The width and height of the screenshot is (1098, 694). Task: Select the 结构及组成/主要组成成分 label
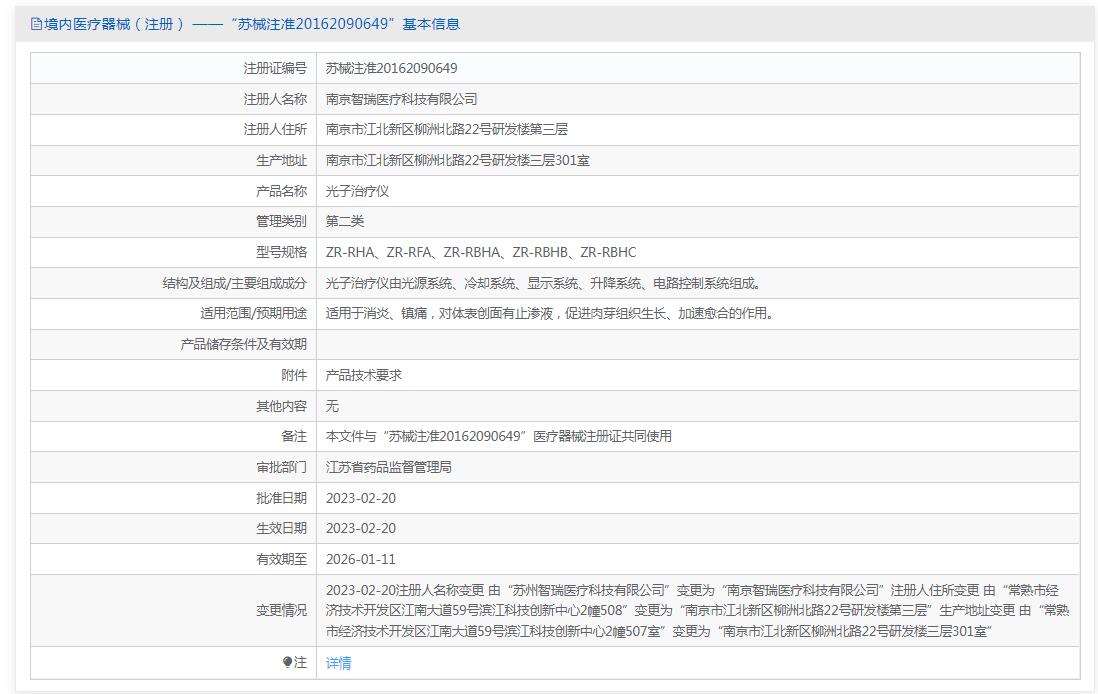(x=235, y=283)
